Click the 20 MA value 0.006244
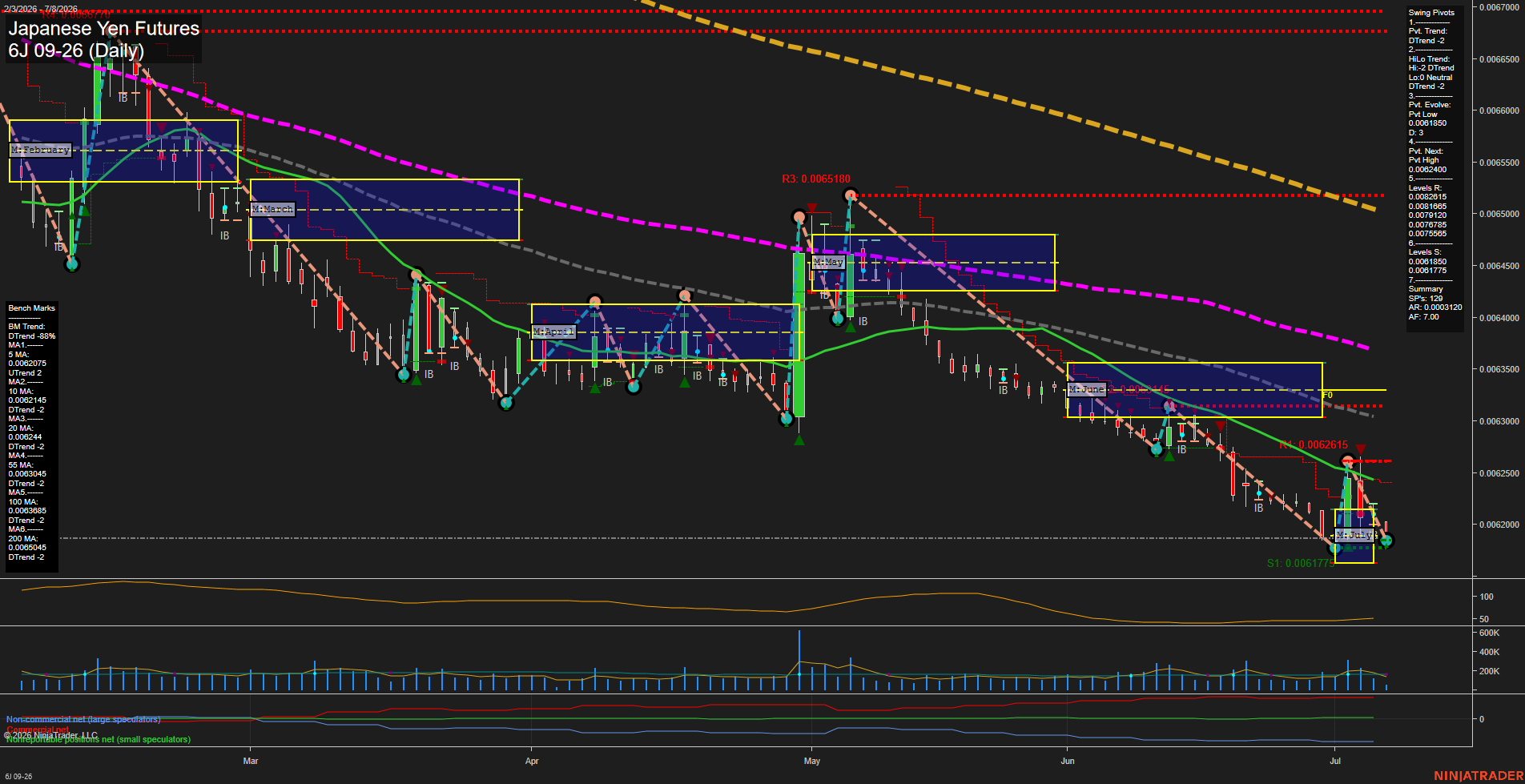This screenshot has height=784, width=1525. tap(25, 437)
